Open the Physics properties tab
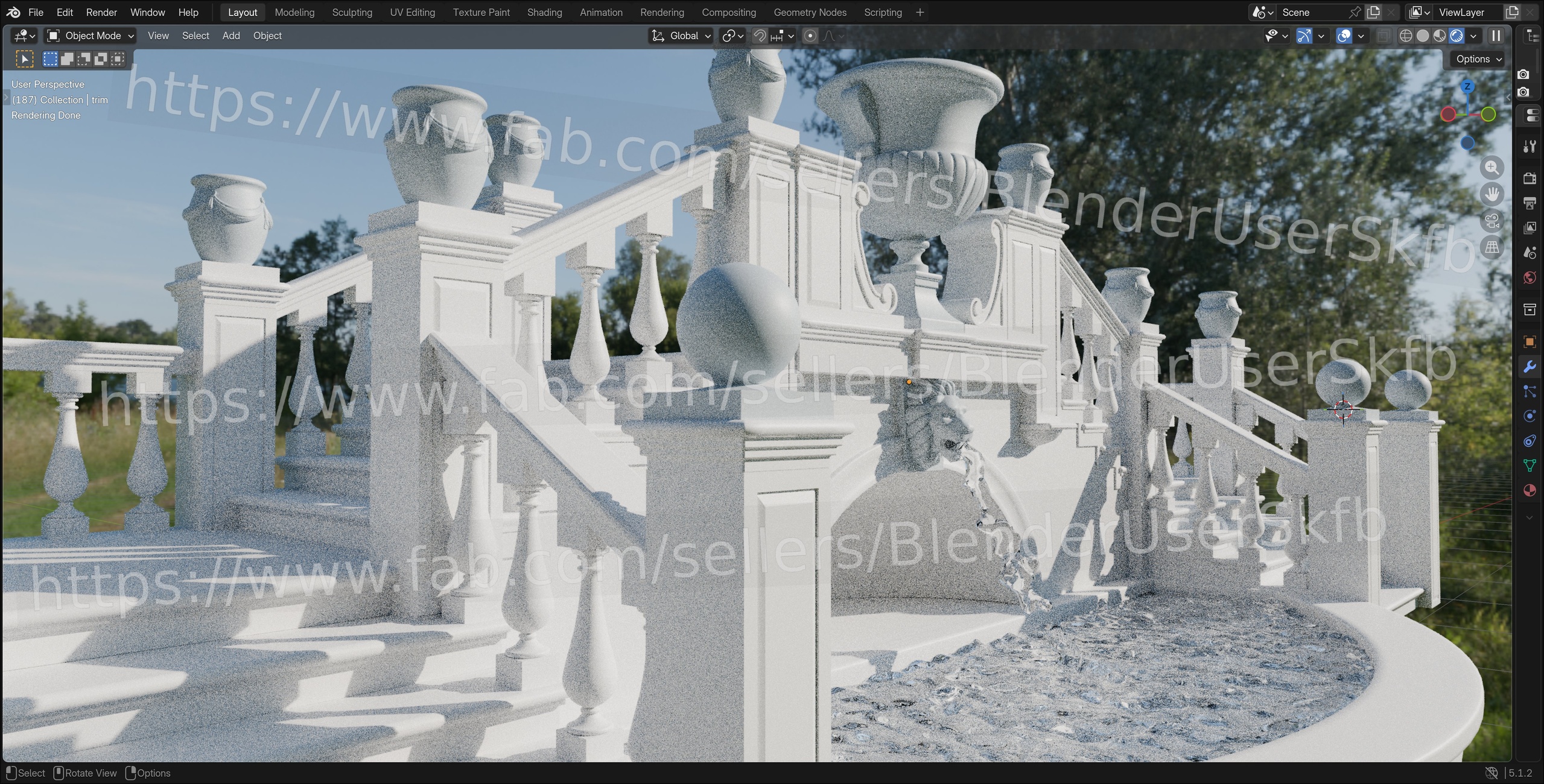The image size is (1544, 784). click(1529, 416)
